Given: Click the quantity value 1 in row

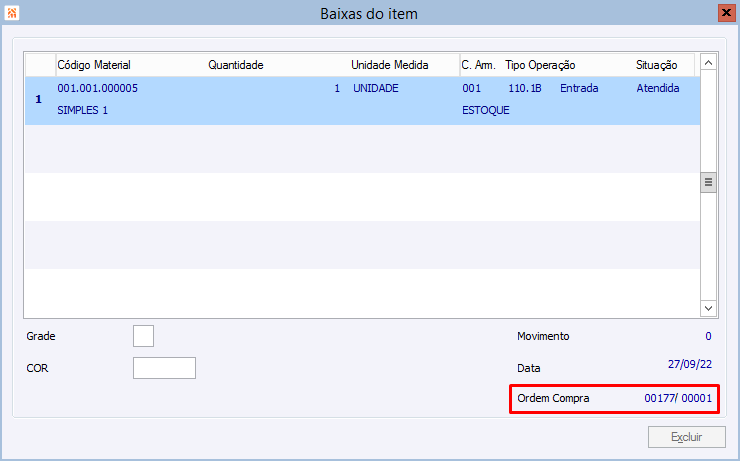Looking at the screenshot, I should (337, 88).
